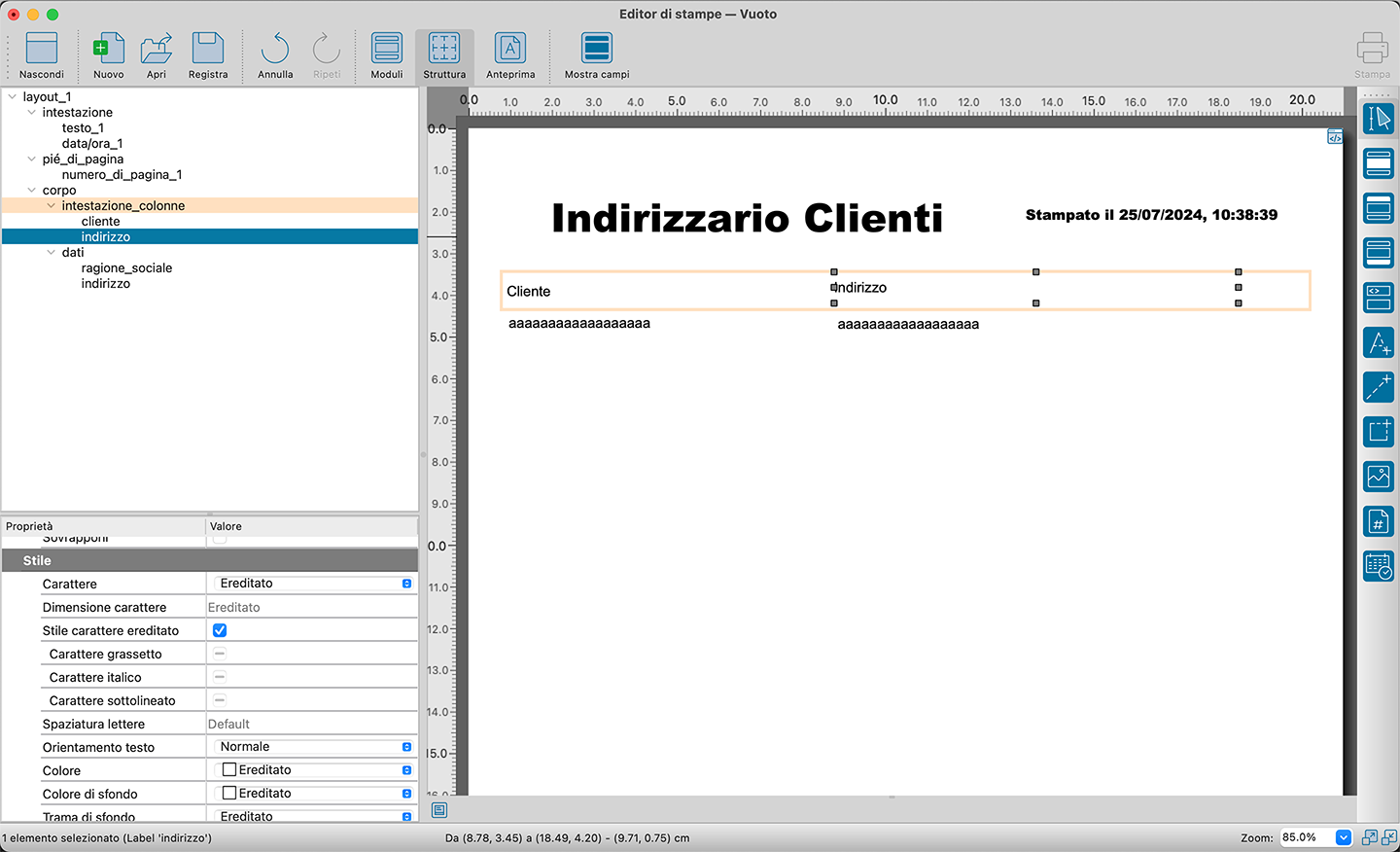The height and width of the screenshot is (852, 1400).
Task: Select the pointer selection tool in right sidebar
Action: tap(1378, 119)
